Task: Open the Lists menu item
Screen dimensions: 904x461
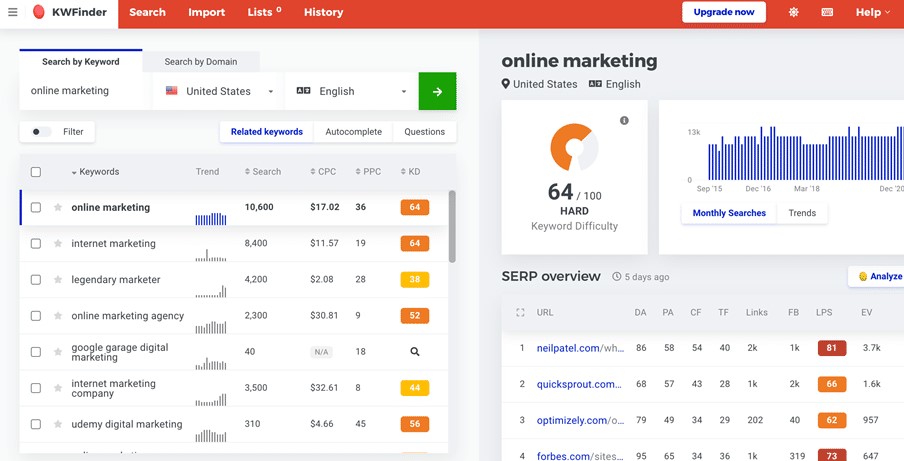Action: tap(264, 12)
